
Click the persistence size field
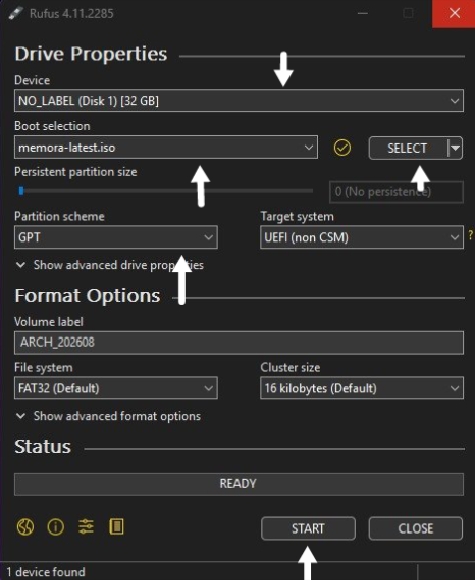(396, 192)
